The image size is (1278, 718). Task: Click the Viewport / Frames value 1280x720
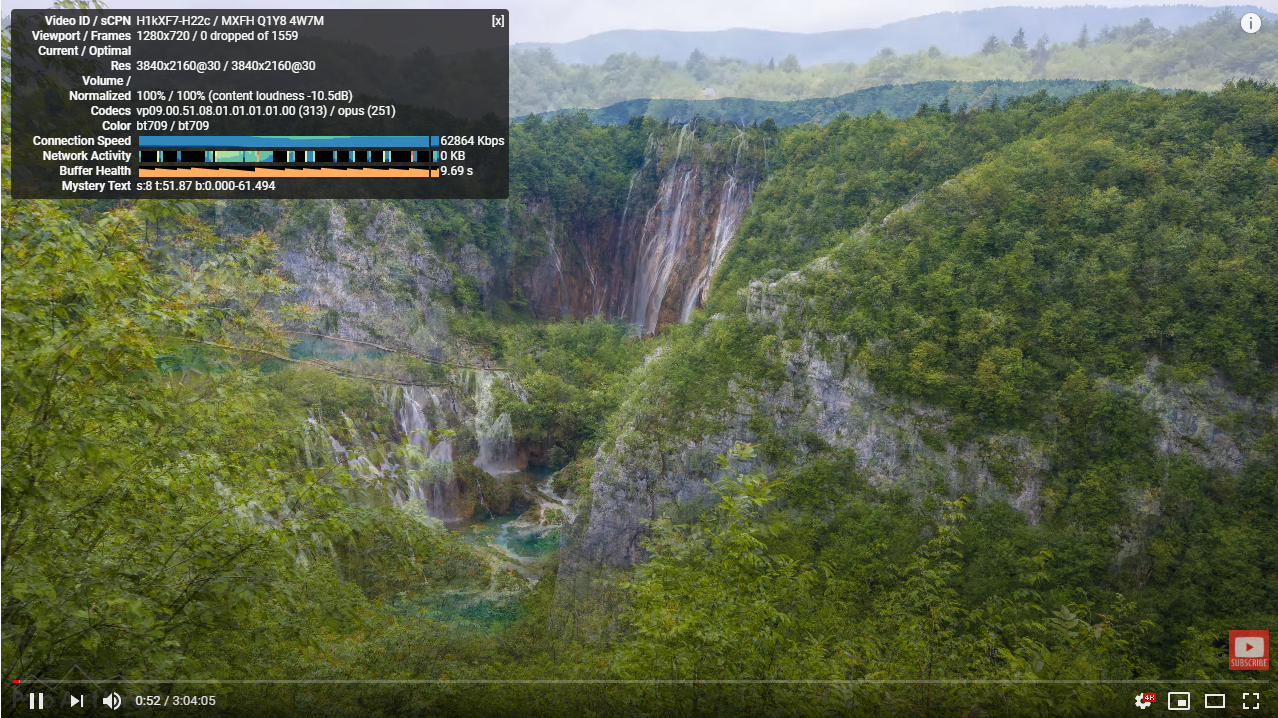(164, 36)
